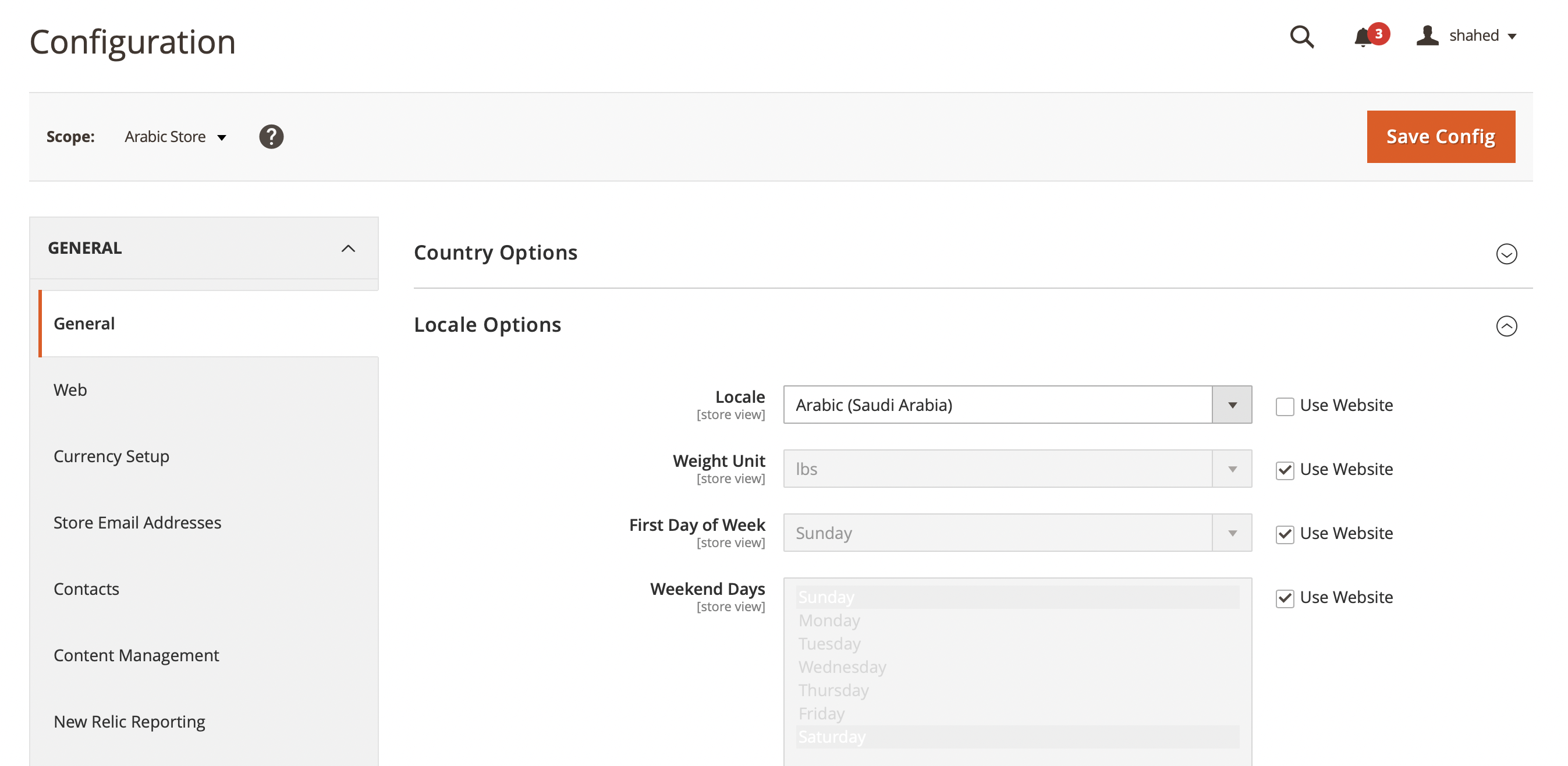Expand the Country Options section
Screen dimensions: 1568x766
(1506, 254)
